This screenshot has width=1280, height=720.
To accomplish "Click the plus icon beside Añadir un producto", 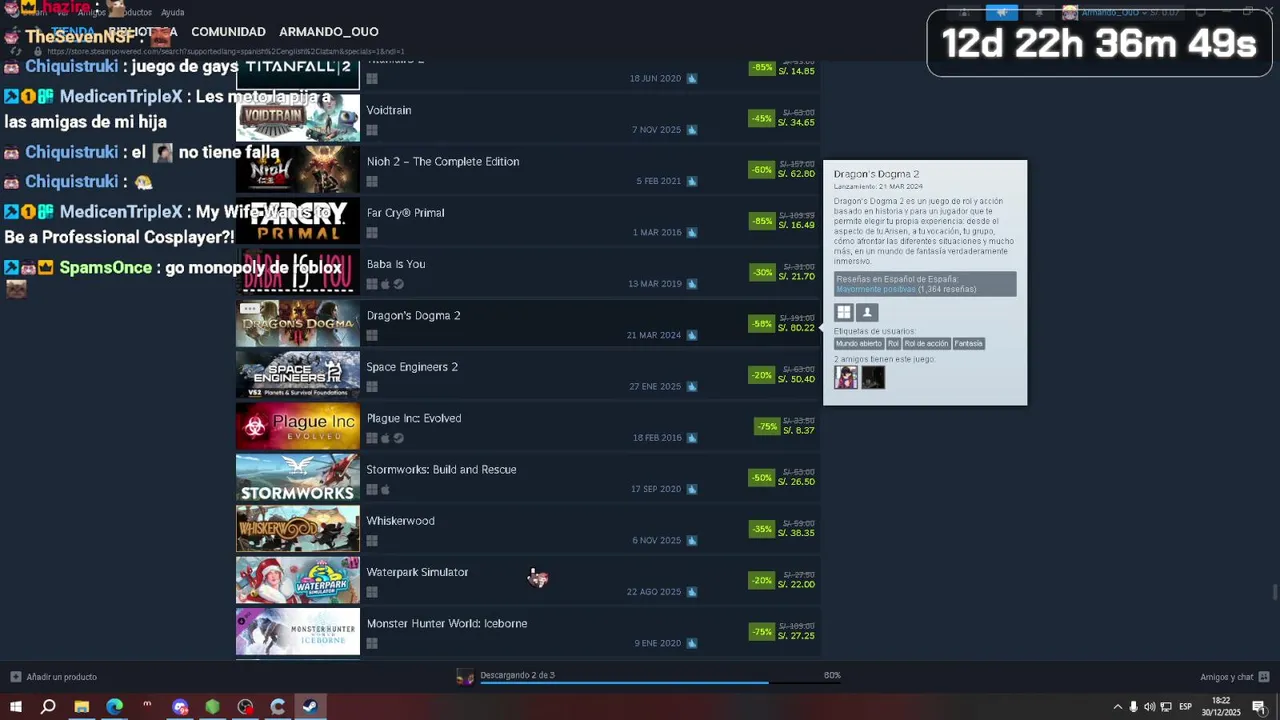I will (15, 677).
